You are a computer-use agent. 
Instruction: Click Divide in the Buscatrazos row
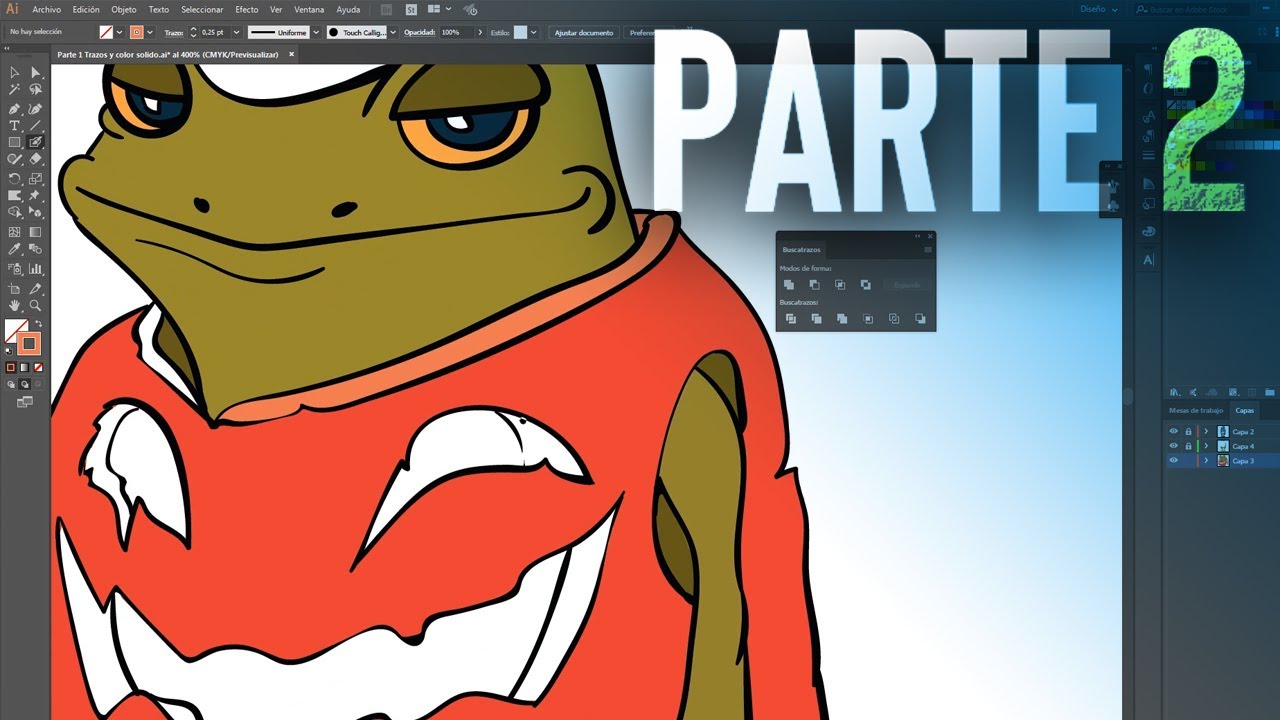click(x=790, y=319)
